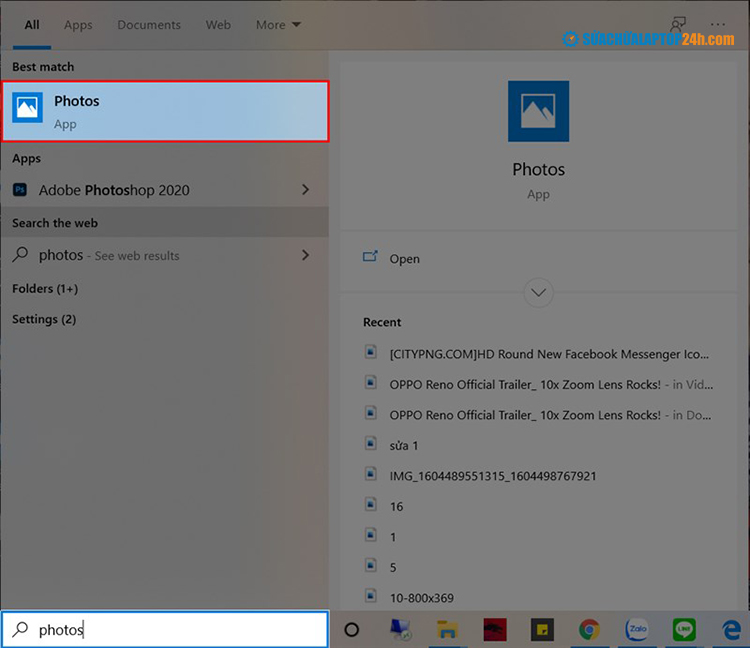This screenshot has width=750, height=648.
Task: Launch Google Chrome from the taskbar
Action: pyautogui.click(x=589, y=629)
